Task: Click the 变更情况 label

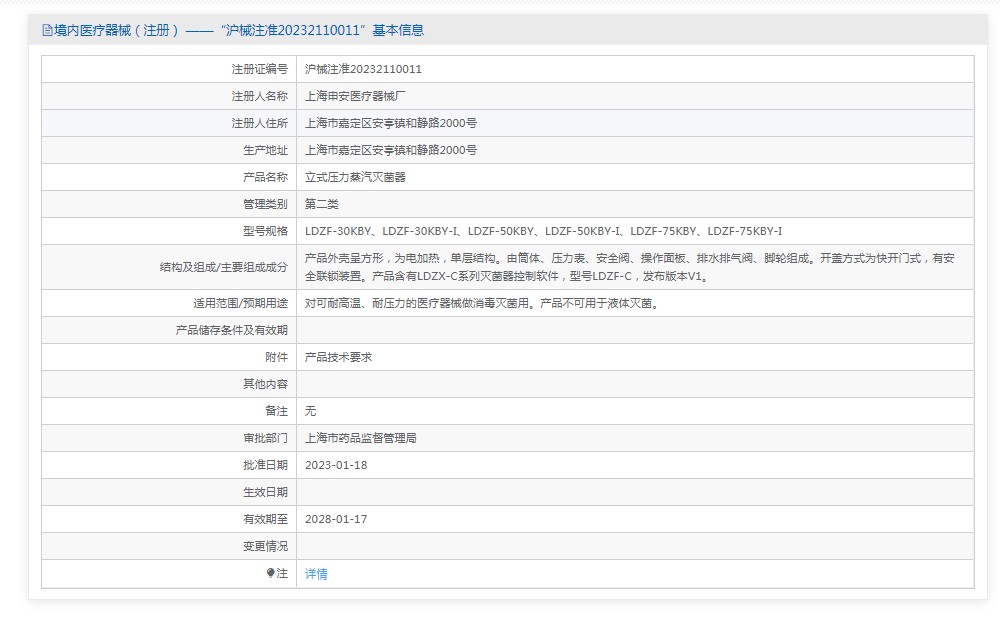Action: [265, 546]
